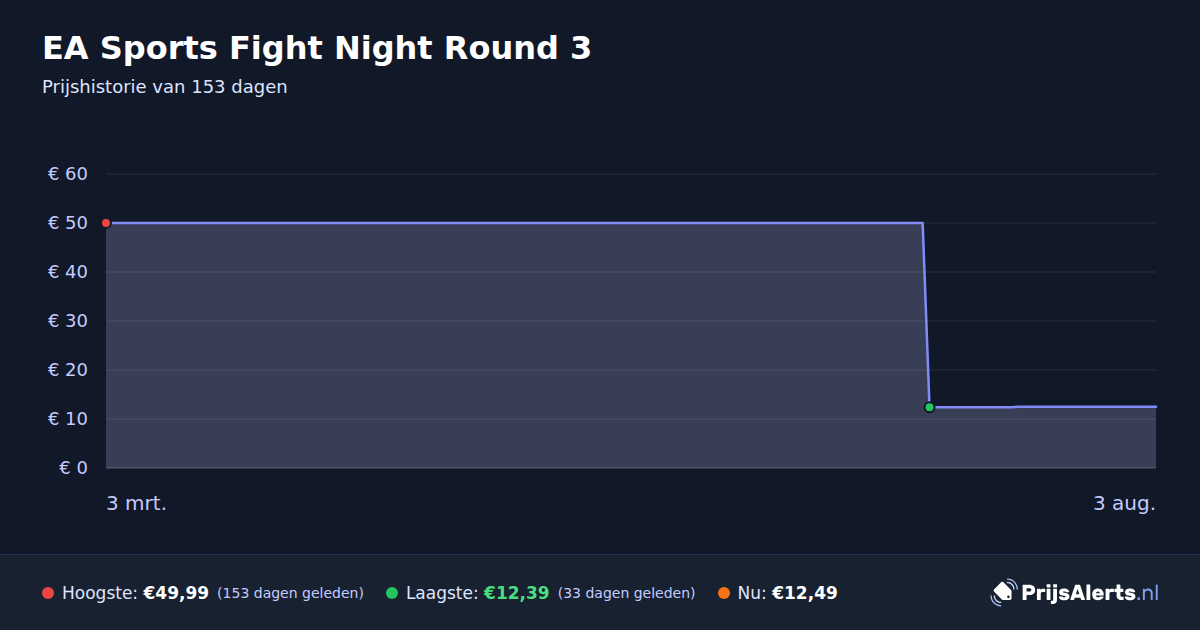
Task: Click the orange Nu legend dot
Action: [x=724, y=593]
